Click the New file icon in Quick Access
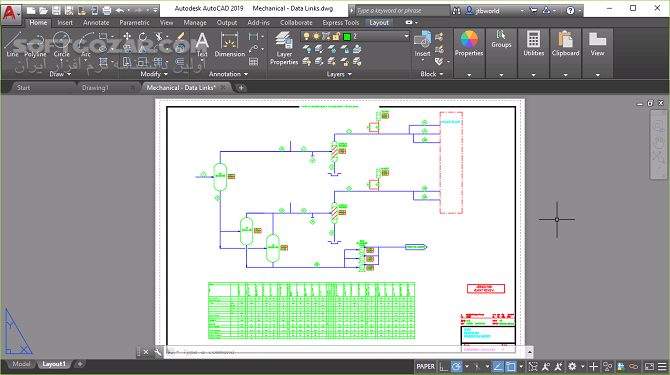 click(x=31, y=10)
